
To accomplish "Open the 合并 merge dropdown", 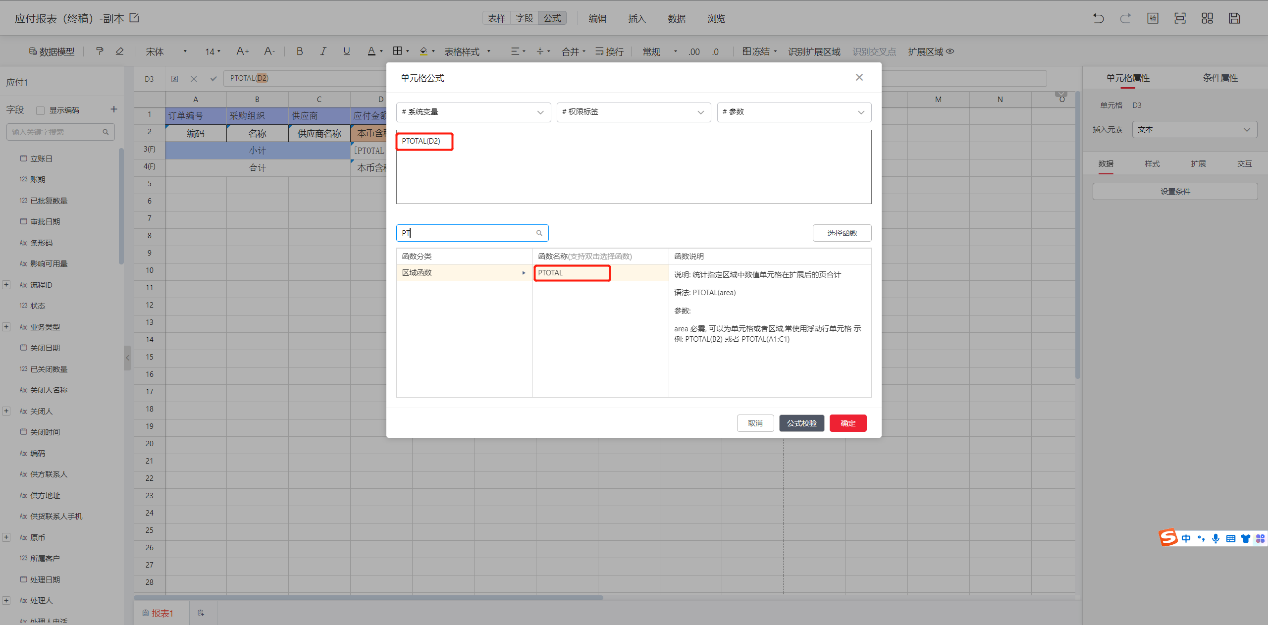I will pos(574,51).
